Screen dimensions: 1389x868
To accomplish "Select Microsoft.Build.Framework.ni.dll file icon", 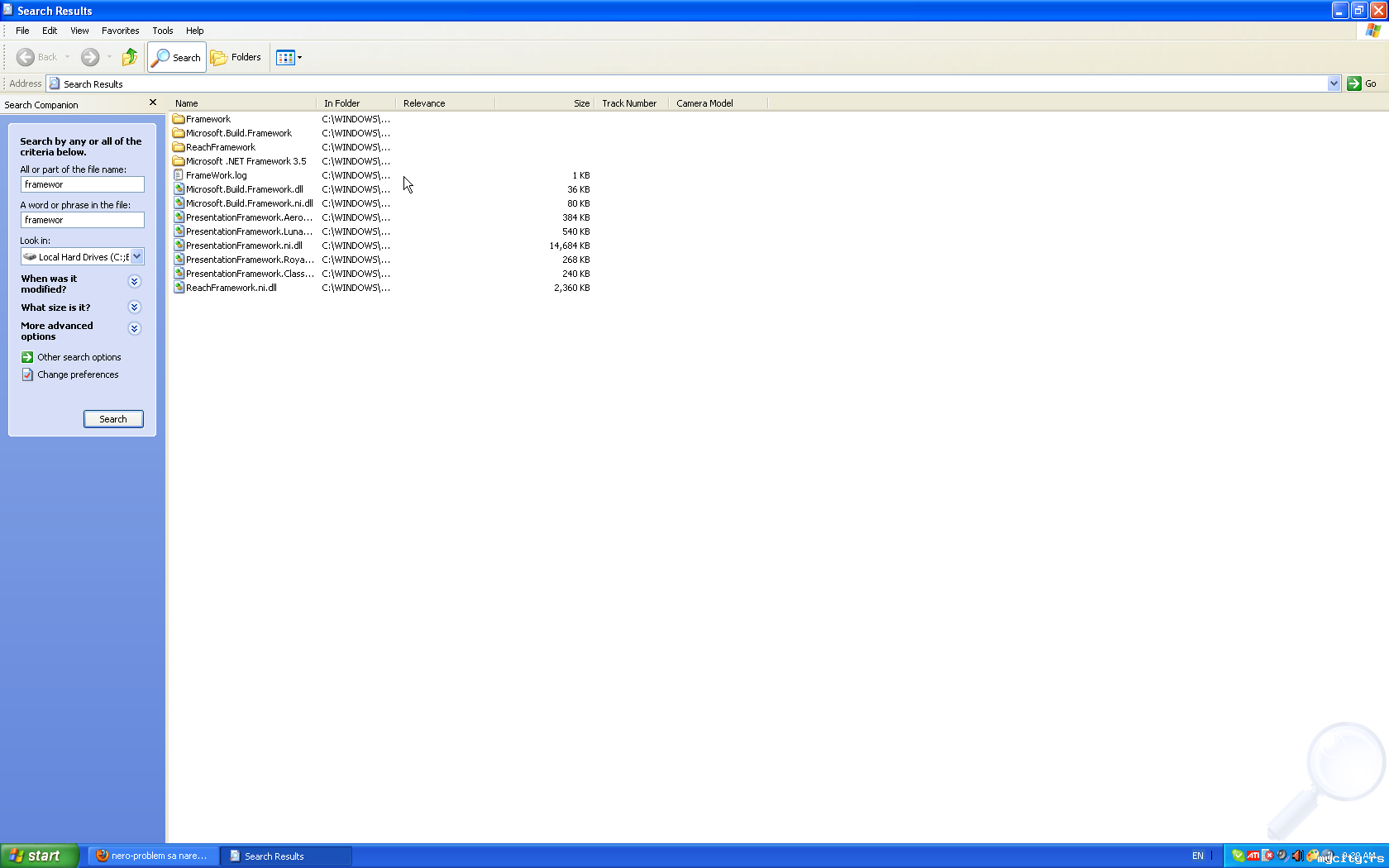I will click(179, 203).
